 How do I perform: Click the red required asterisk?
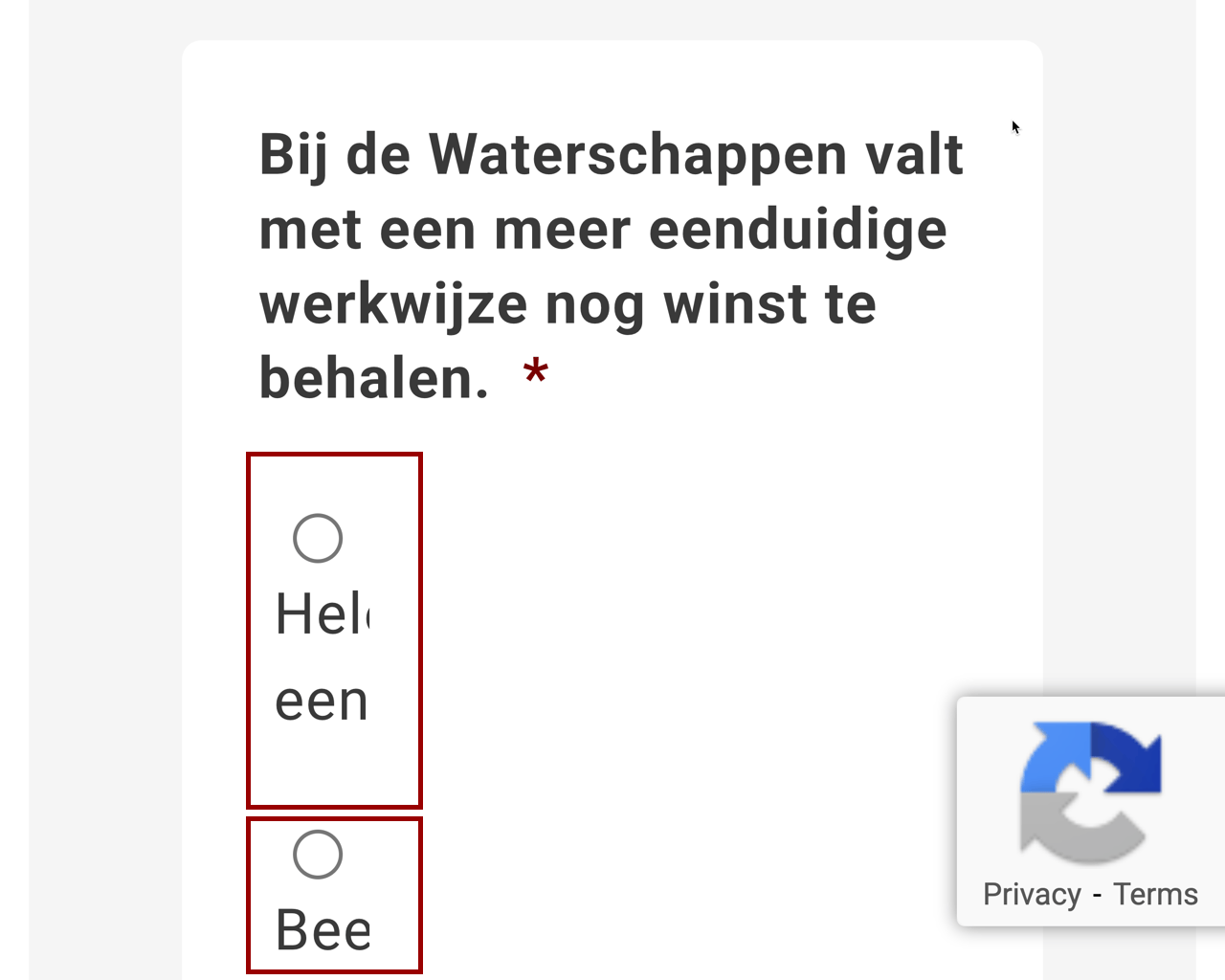(x=536, y=373)
